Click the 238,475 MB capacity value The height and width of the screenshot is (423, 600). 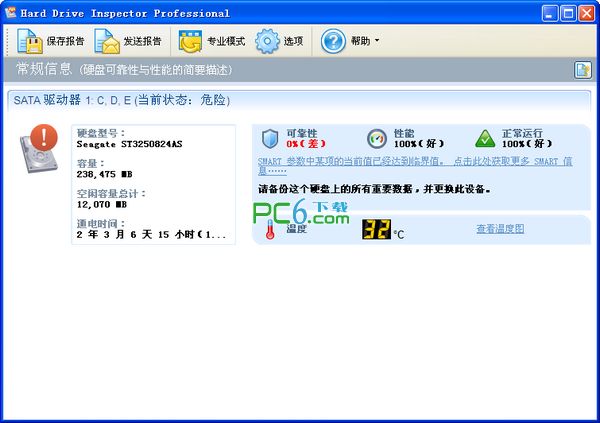point(104,174)
